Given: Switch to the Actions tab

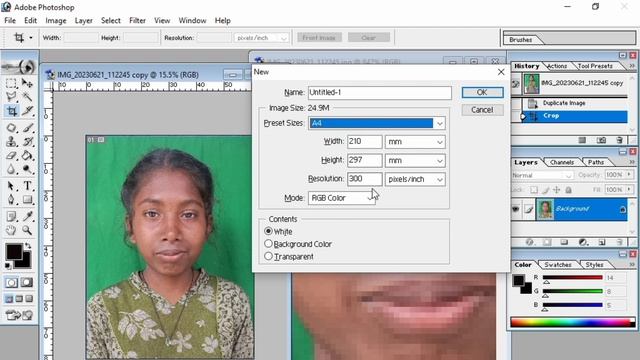Looking at the screenshot, I should (557, 66).
